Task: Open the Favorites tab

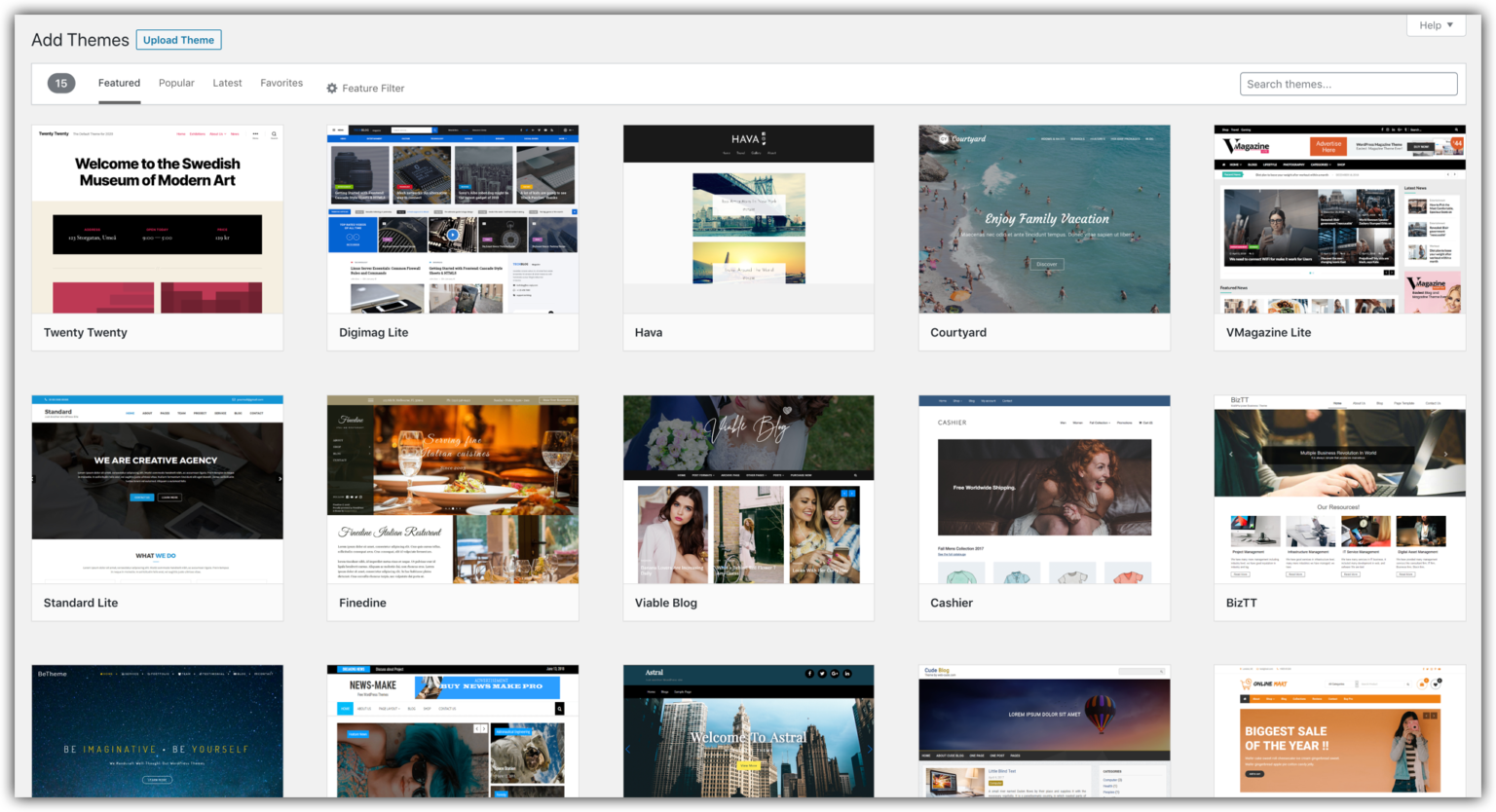Action: pos(281,84)
